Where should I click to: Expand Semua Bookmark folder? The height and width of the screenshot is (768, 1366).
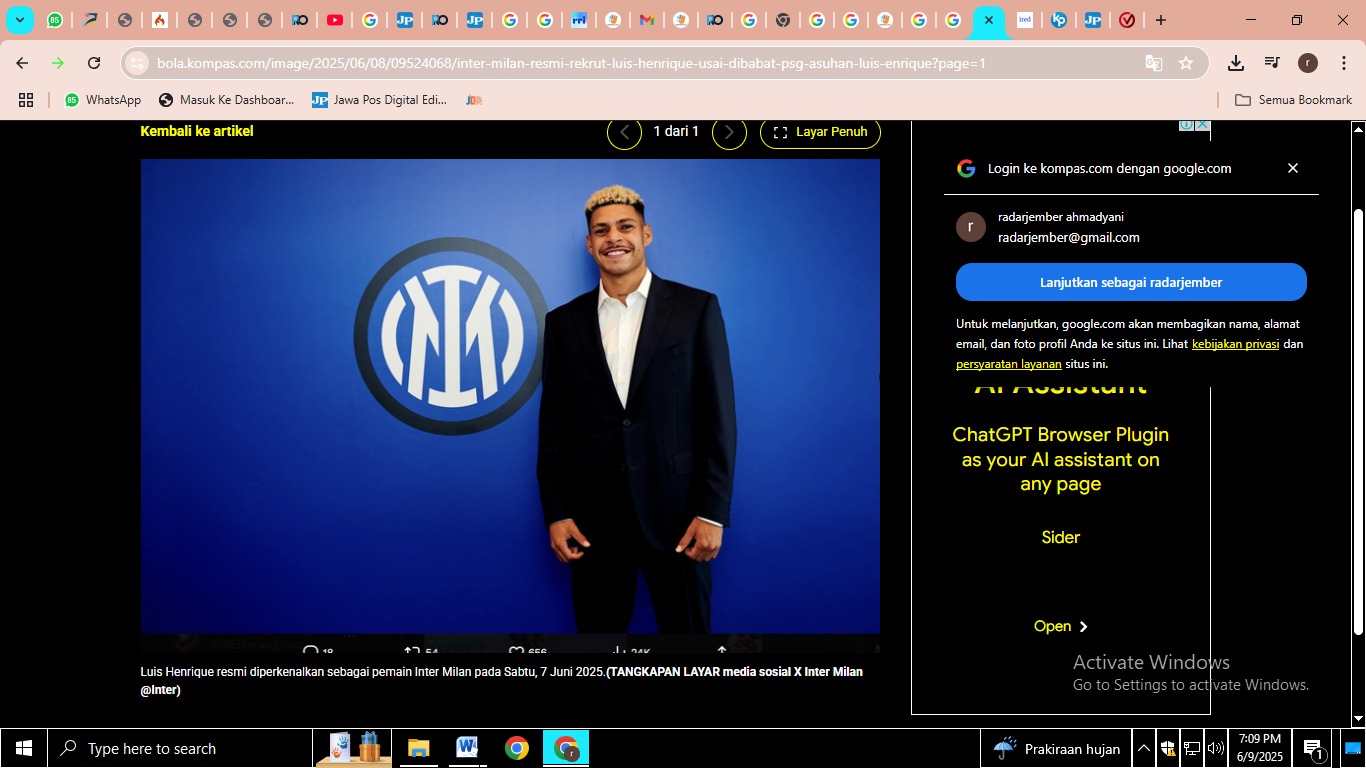click(1293, 100)
